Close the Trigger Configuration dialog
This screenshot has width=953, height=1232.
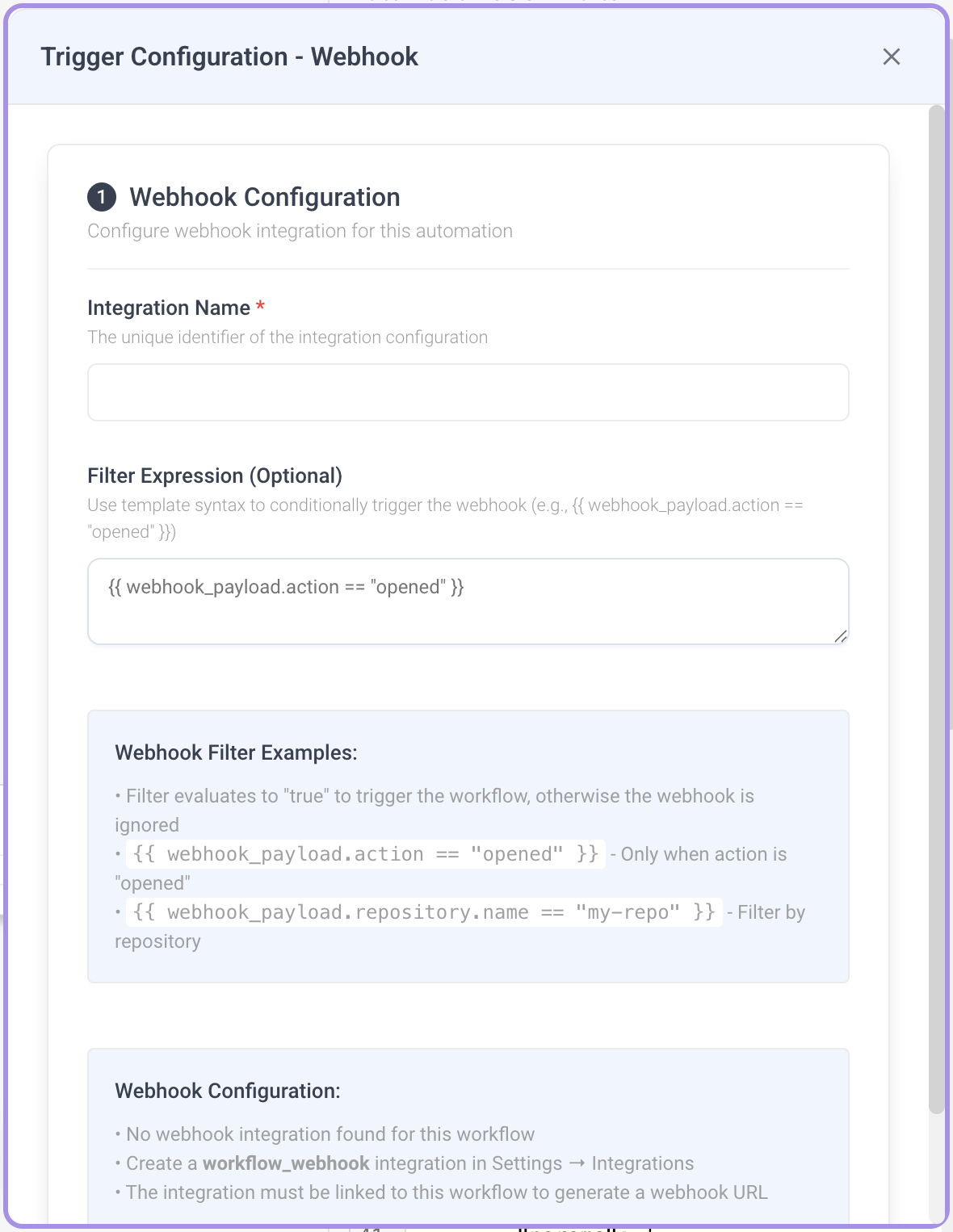(x=891, y=57)
